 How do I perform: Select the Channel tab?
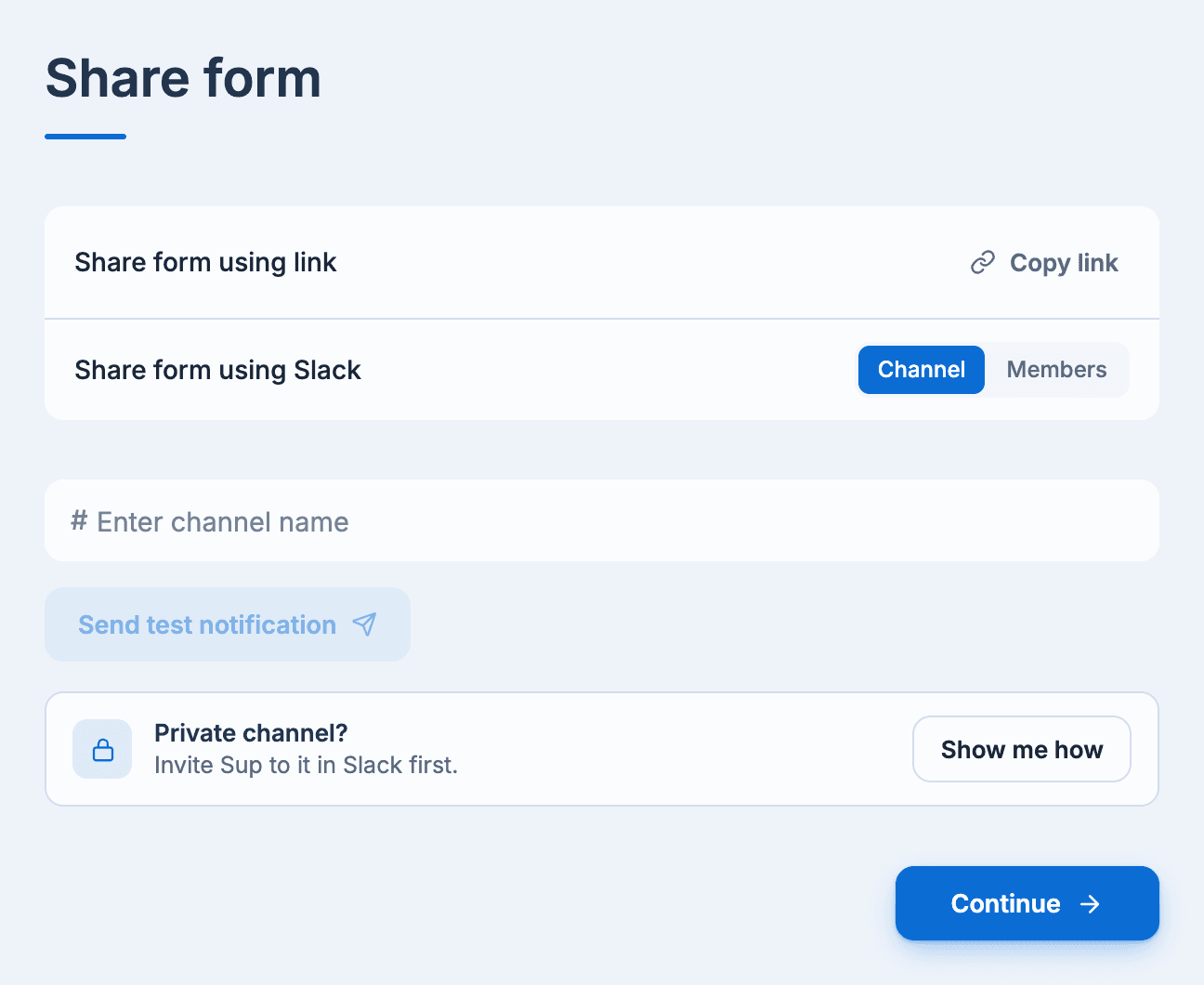click(x=922, y=370)
